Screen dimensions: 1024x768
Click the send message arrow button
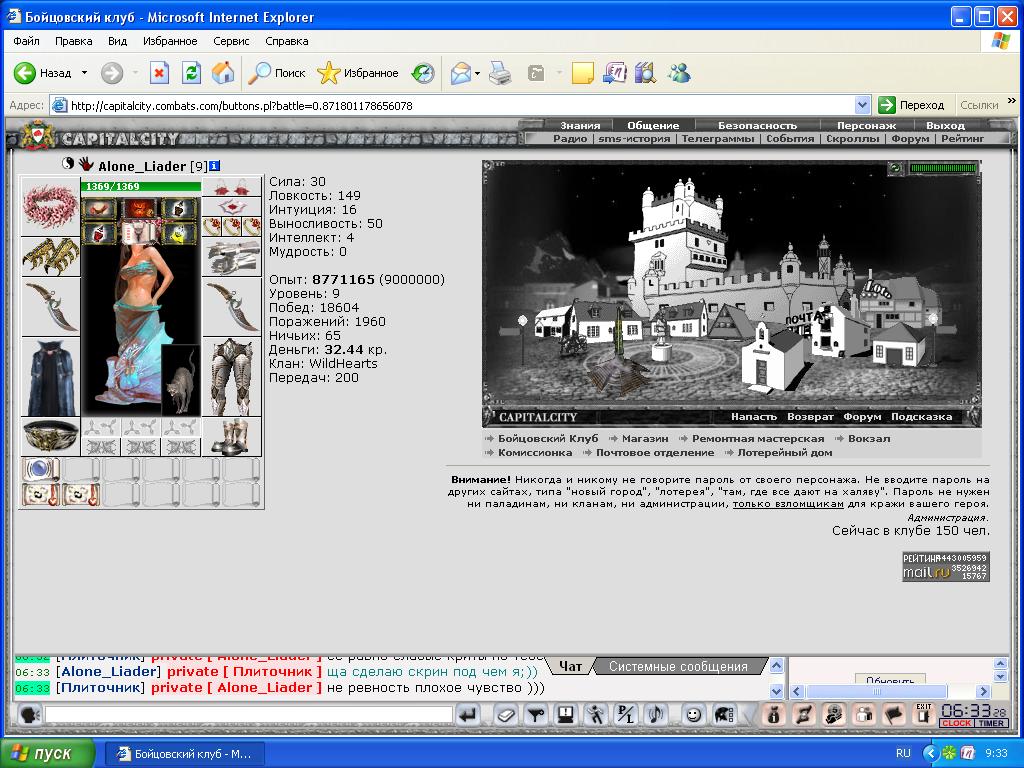tap(468, 715)
